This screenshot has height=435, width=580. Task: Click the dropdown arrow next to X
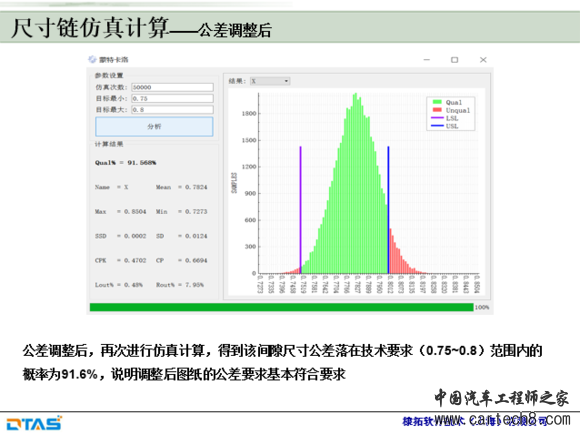(286, 81)
